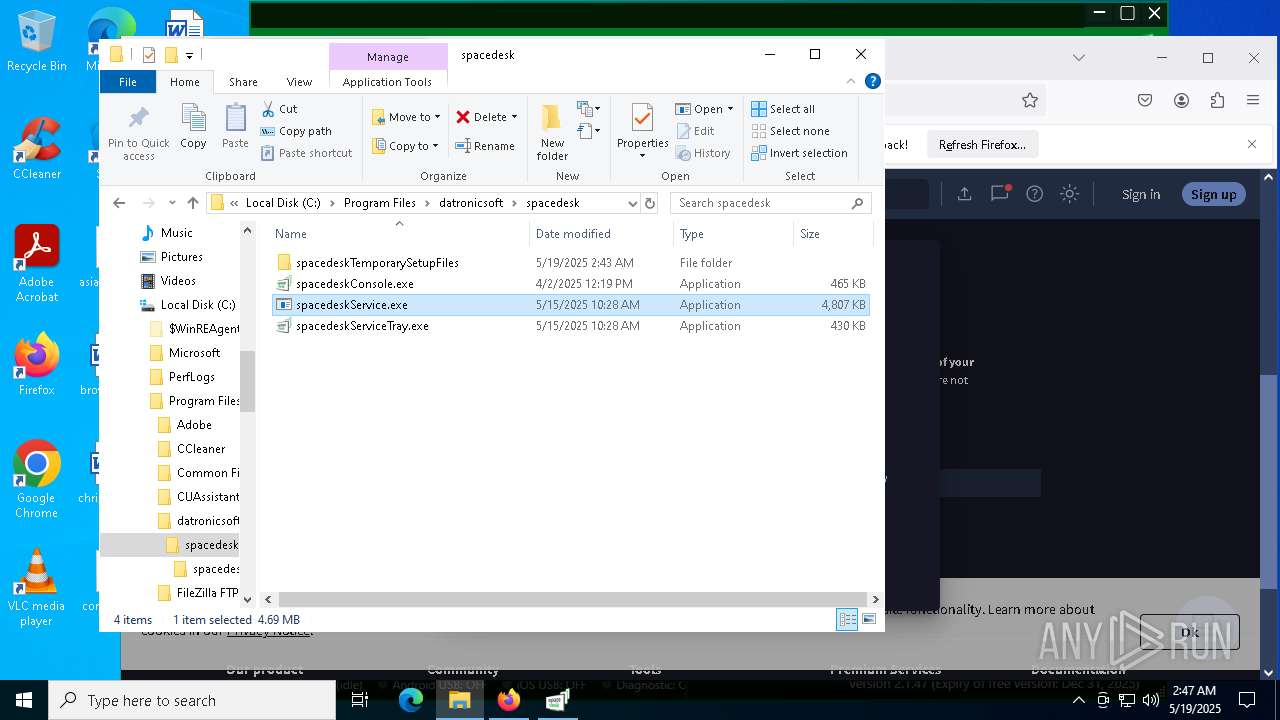The width and height of the screenshot is (1280, 720).
Task: Select CCleaner folder in tree
Action: pos(200,449)
